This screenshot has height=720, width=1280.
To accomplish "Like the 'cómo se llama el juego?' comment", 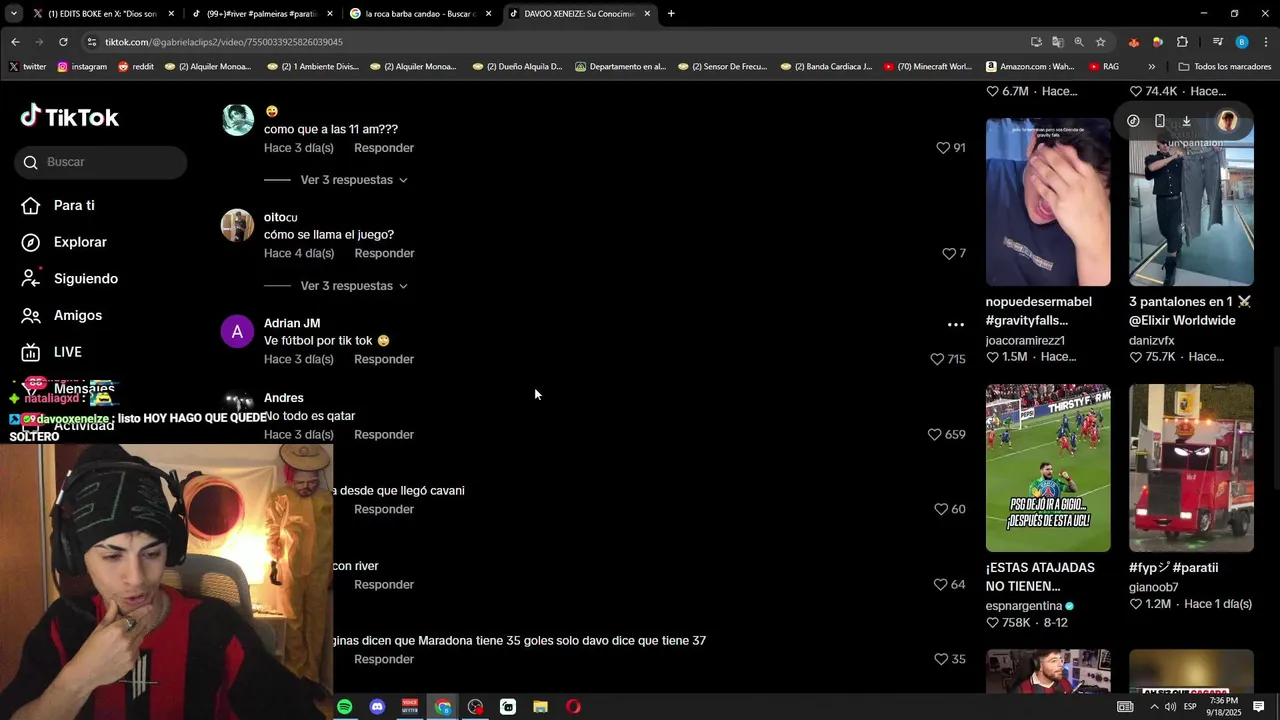I will coord(949,253).
